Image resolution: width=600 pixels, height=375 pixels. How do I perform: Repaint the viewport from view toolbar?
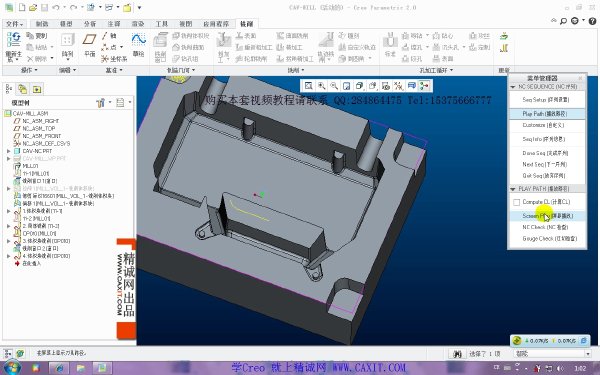click(x=347, y=86)
